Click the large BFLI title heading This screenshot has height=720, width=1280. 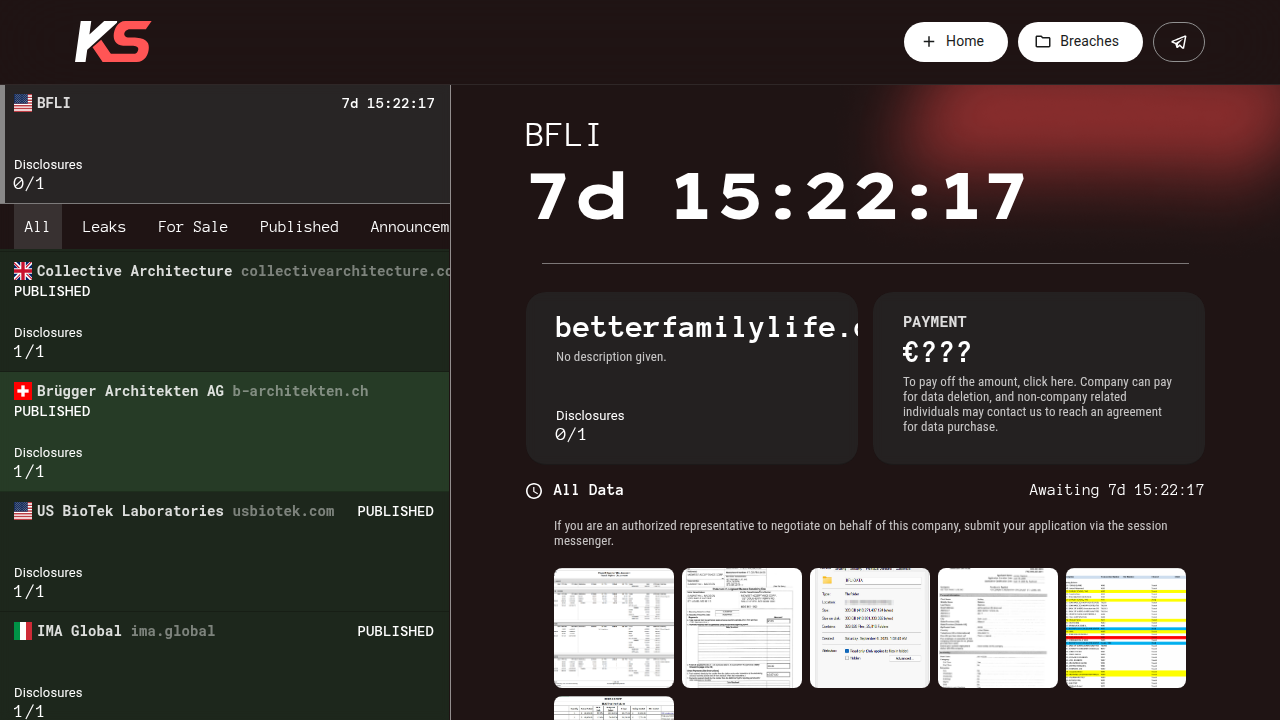[563, 135]
